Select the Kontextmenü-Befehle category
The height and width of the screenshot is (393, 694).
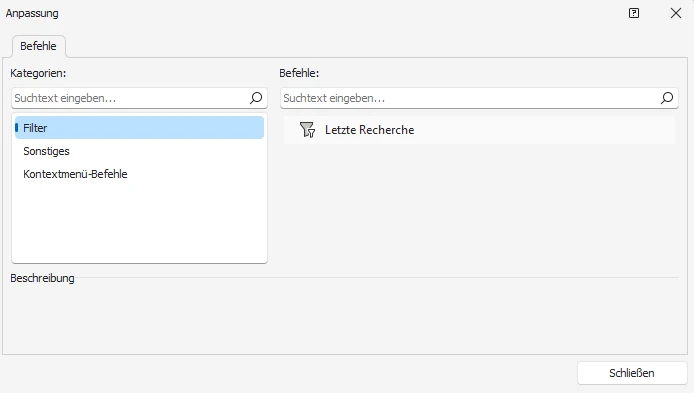pos(139,174)
